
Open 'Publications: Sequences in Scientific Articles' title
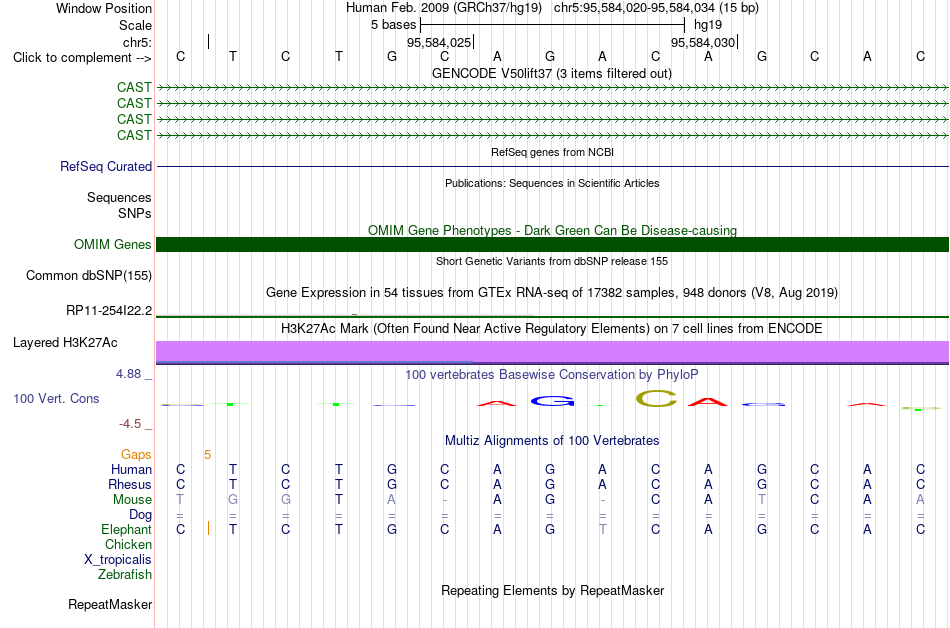click(x=552, y=183)
